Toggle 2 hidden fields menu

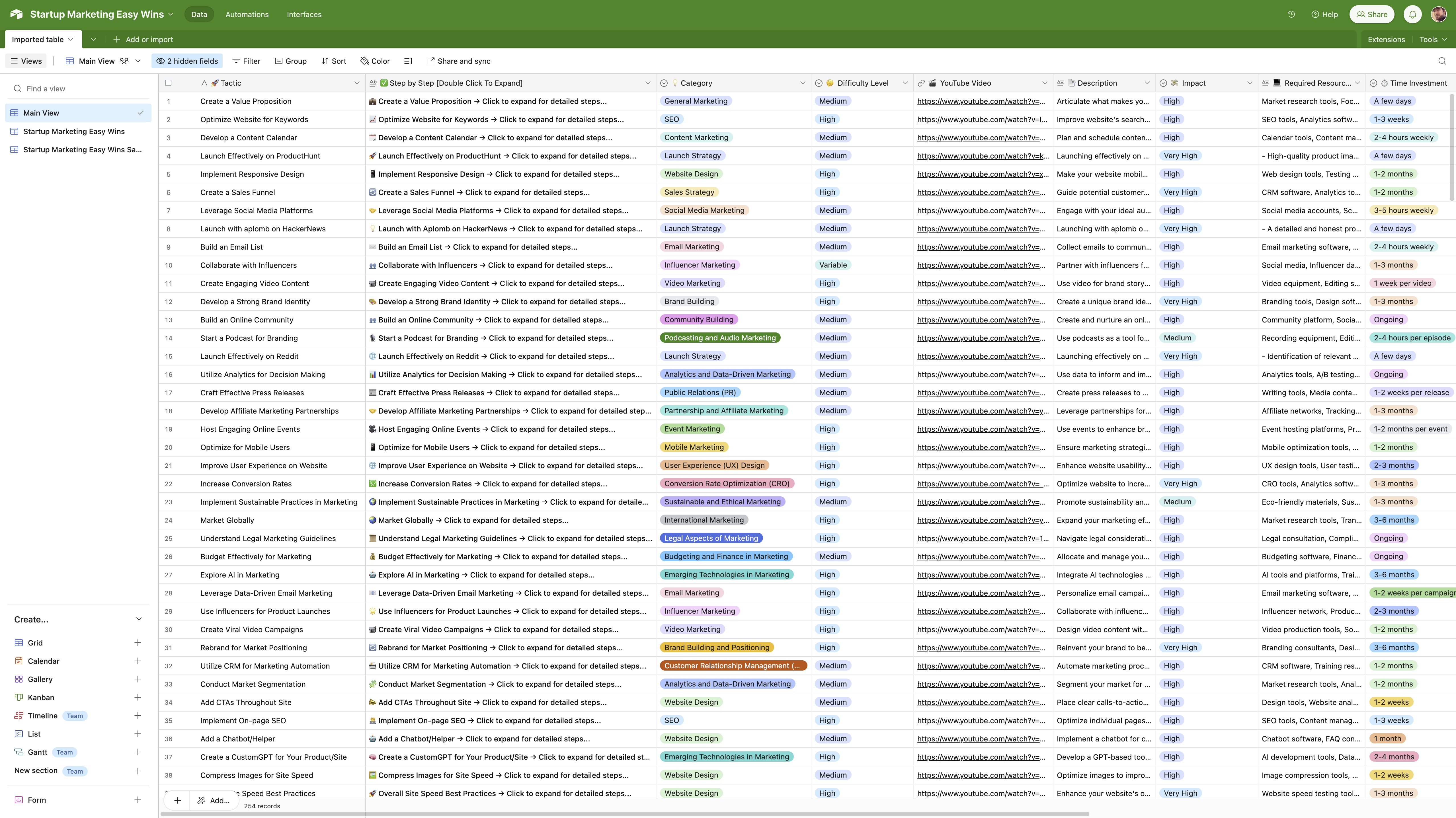187,61
